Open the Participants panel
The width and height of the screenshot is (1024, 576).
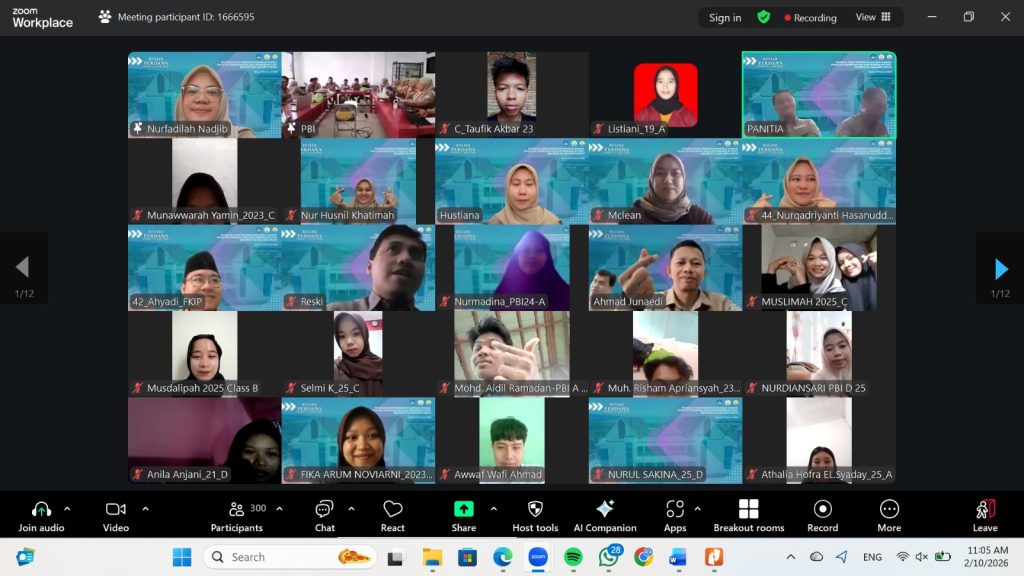tap(237, 515)
